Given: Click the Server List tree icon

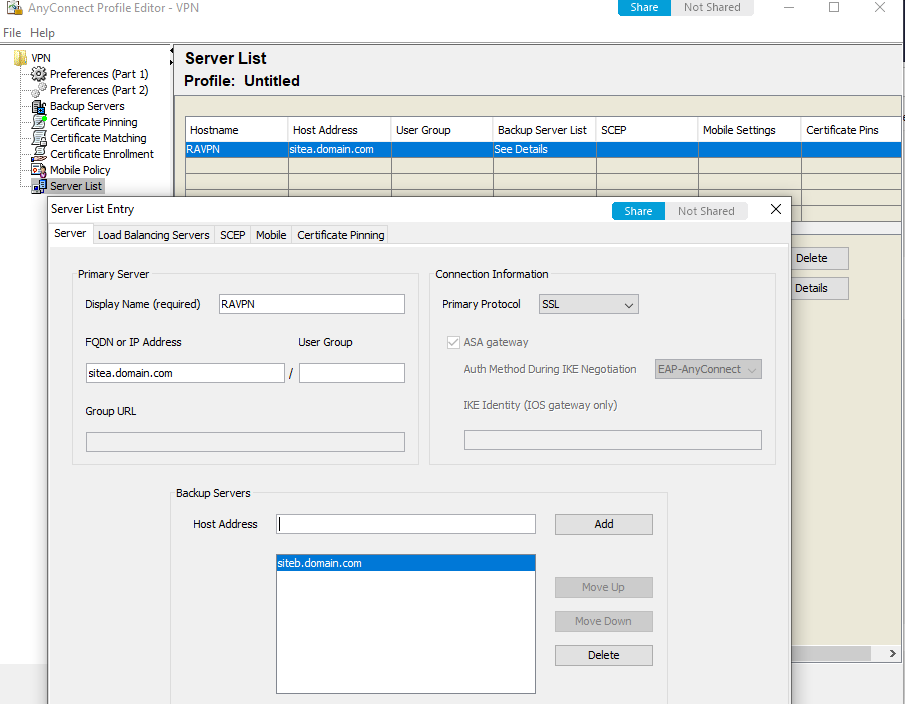Looking at the screenshot, I should 39,186.
